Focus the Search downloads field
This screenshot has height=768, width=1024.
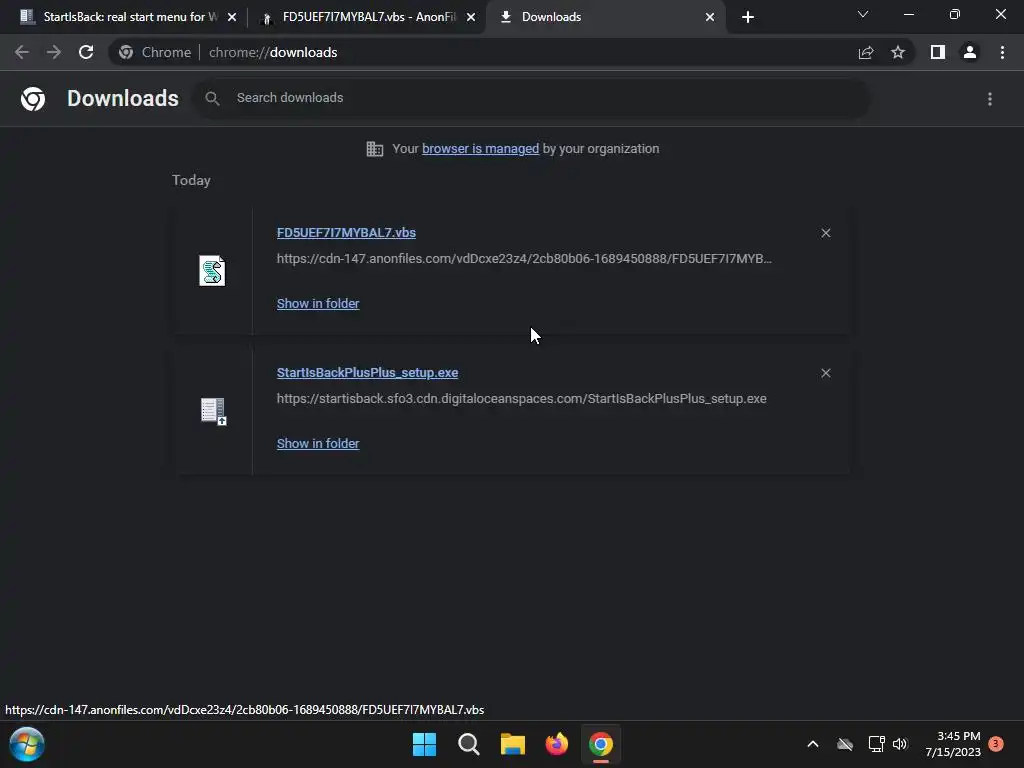click(532, 98)
